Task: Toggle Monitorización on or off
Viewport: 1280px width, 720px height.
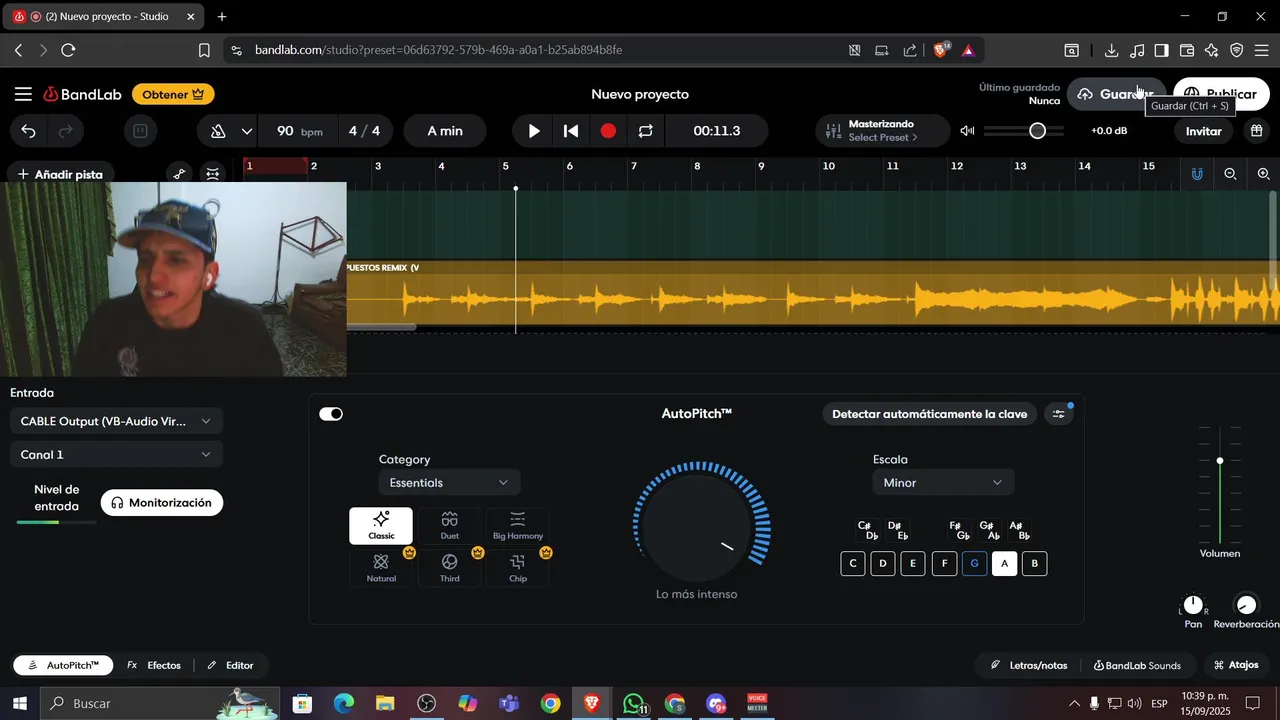Action: point(162,503)
